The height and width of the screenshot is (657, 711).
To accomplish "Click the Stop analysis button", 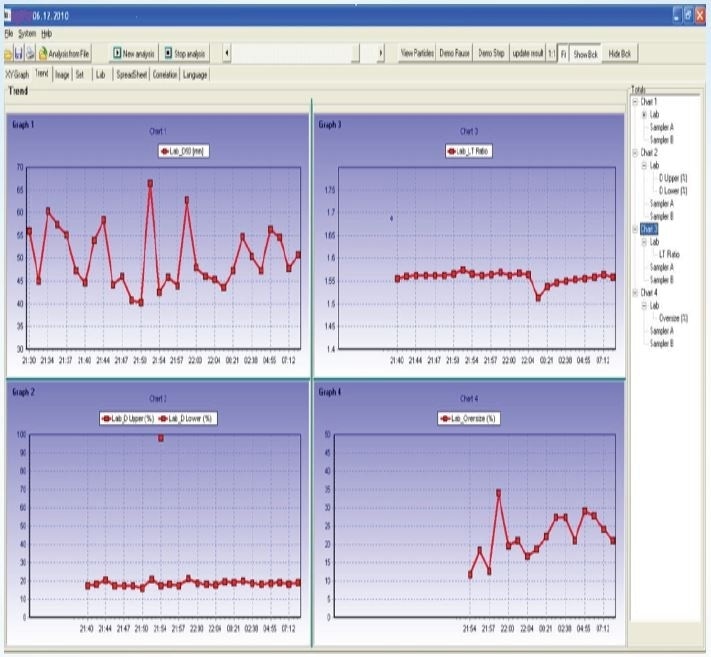I will [x=185, y=54].
